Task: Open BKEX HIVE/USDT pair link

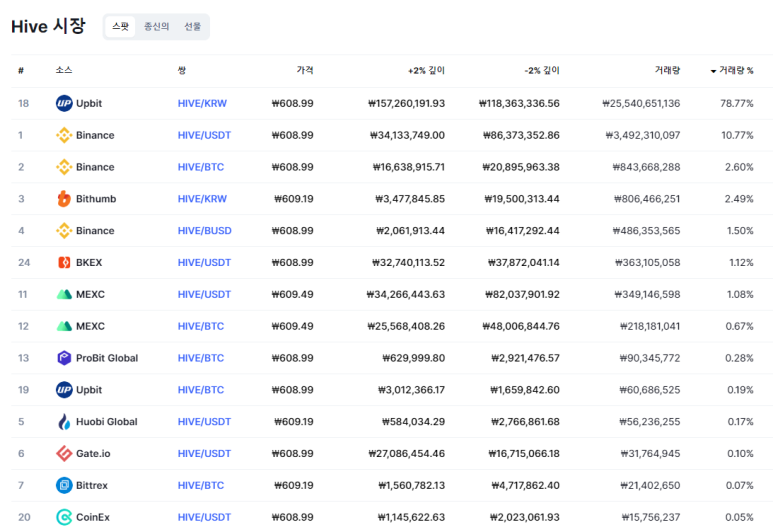Action: coord(204,262)
